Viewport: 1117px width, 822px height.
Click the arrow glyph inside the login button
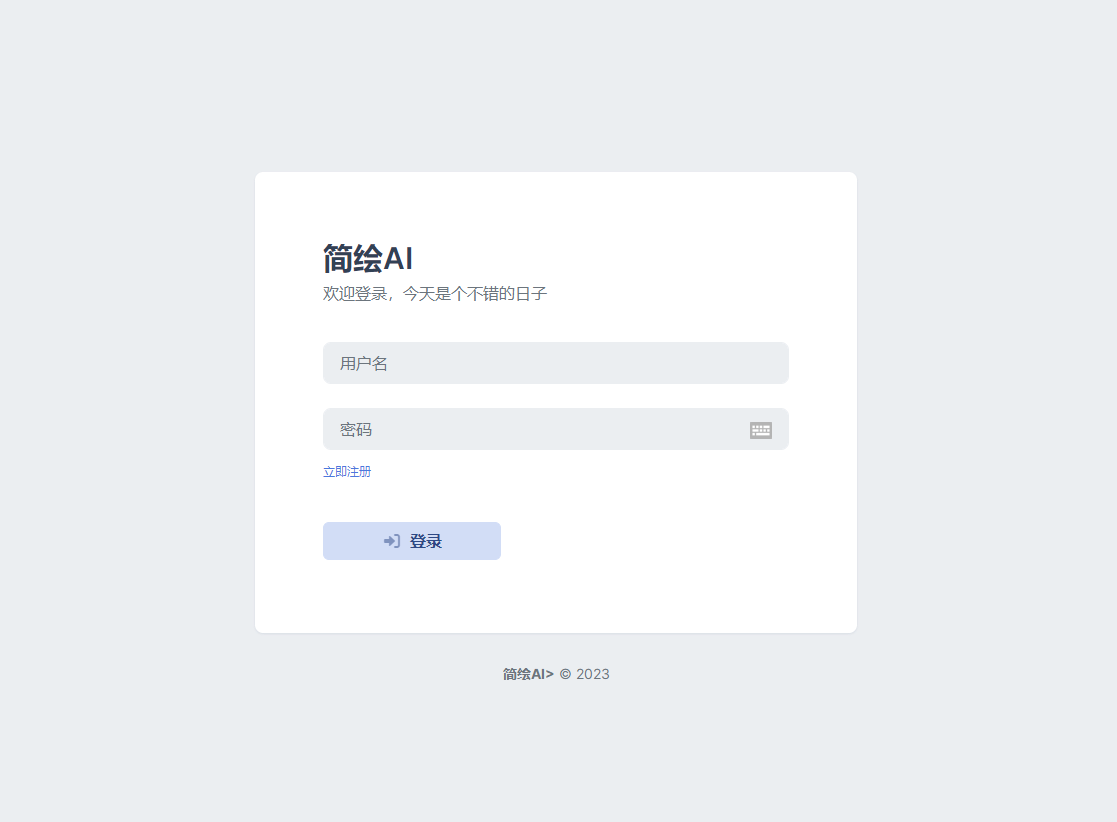(391, 541)
